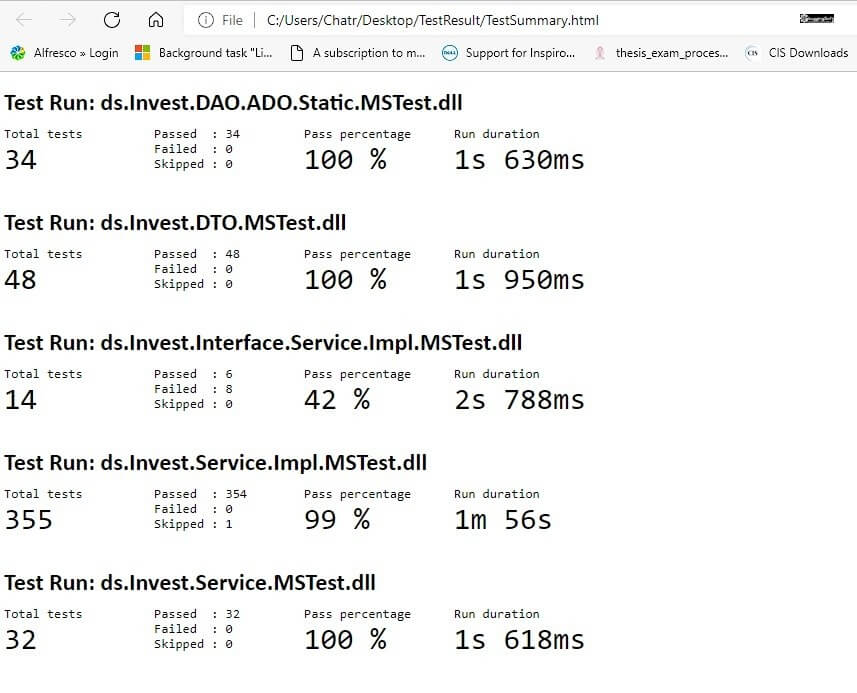Focus the address bar showing TestSummary.html path

click(x=432, y=20)
